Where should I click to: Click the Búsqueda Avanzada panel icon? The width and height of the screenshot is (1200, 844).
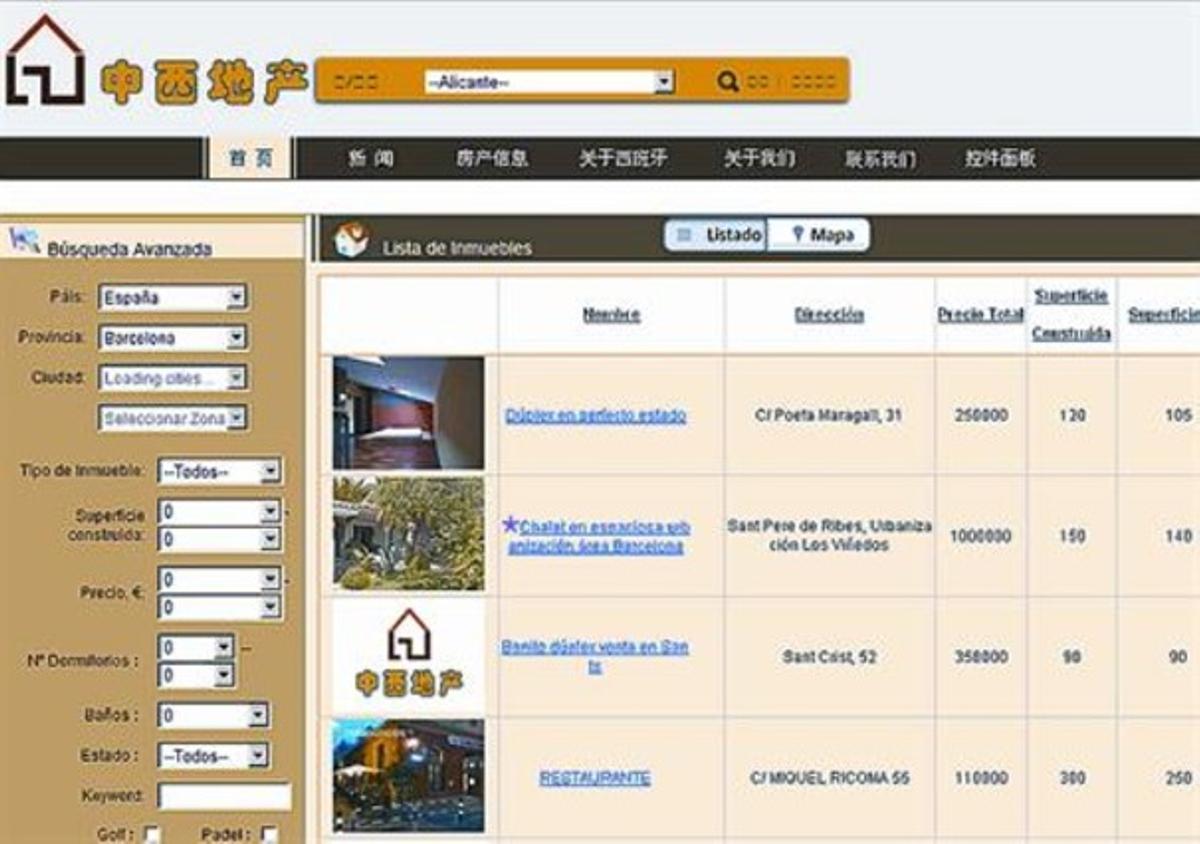click(x=24, y=240)
